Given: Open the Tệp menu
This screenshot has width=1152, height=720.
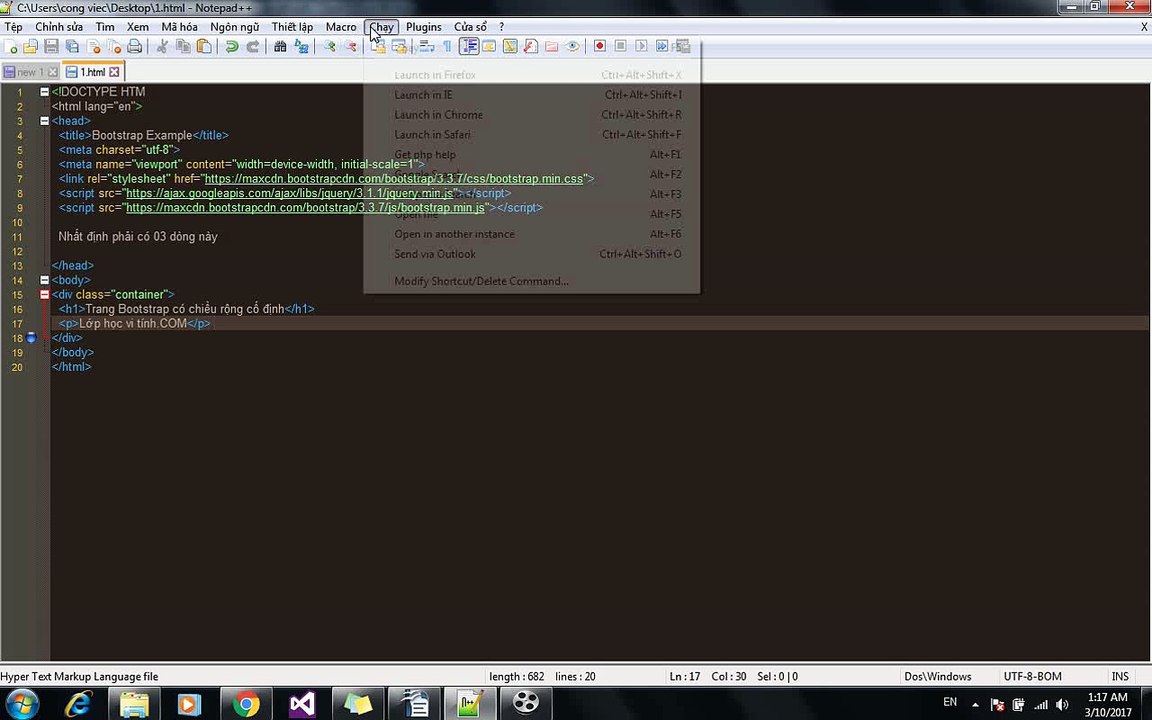Looking at the screenshot, I should tap(13, 27).
